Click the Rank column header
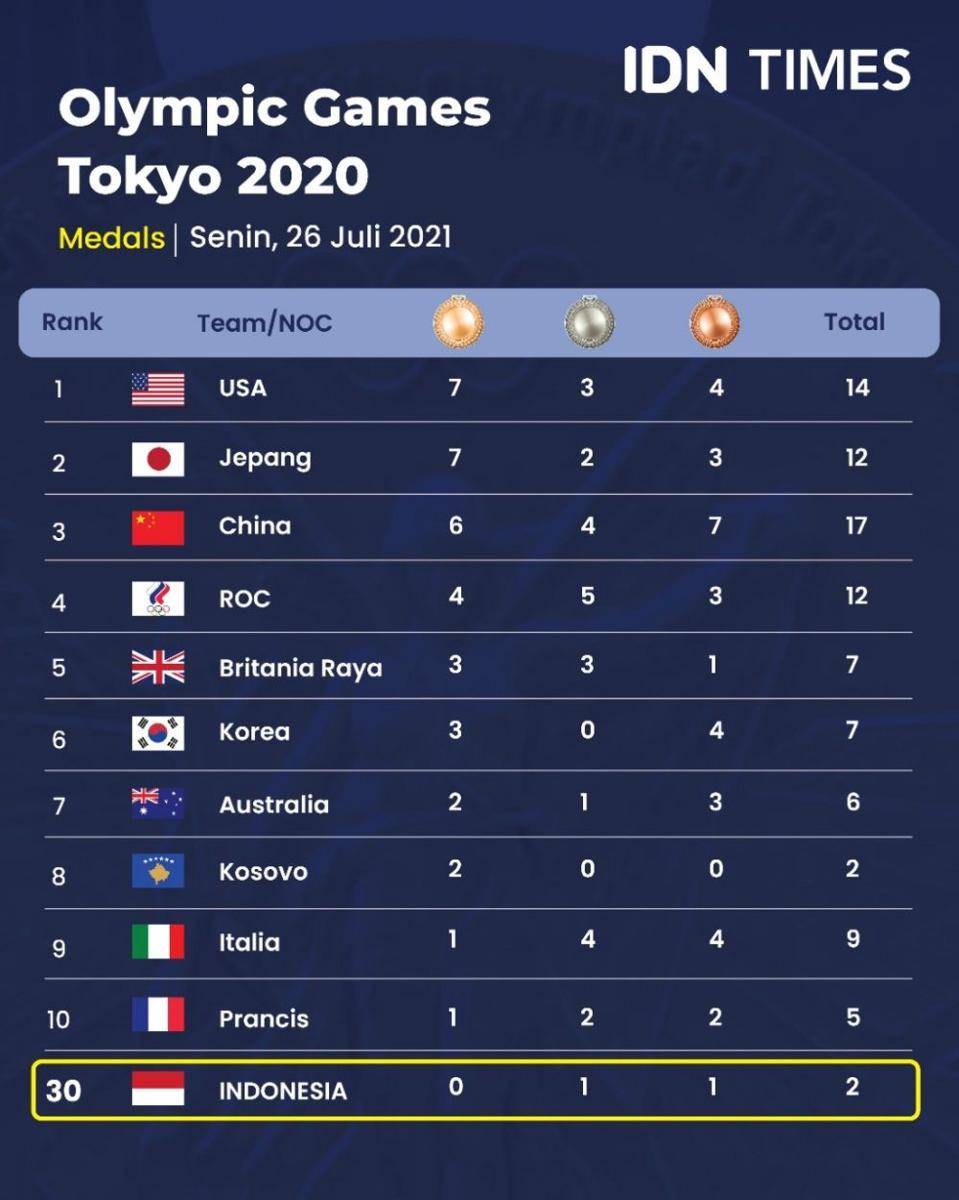This screenshot has width=959, height=1200. [x=72, y=322]
